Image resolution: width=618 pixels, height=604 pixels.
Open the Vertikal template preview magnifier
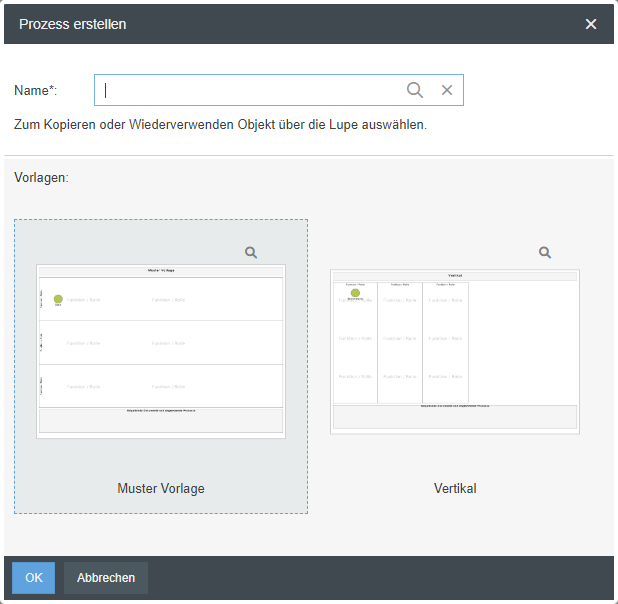tap(545, 253)
